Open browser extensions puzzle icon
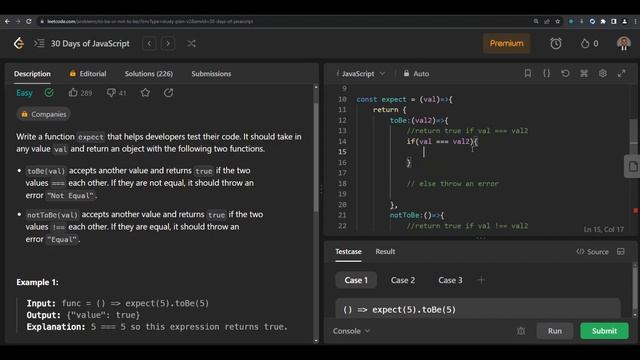 [x=603, y=21]
